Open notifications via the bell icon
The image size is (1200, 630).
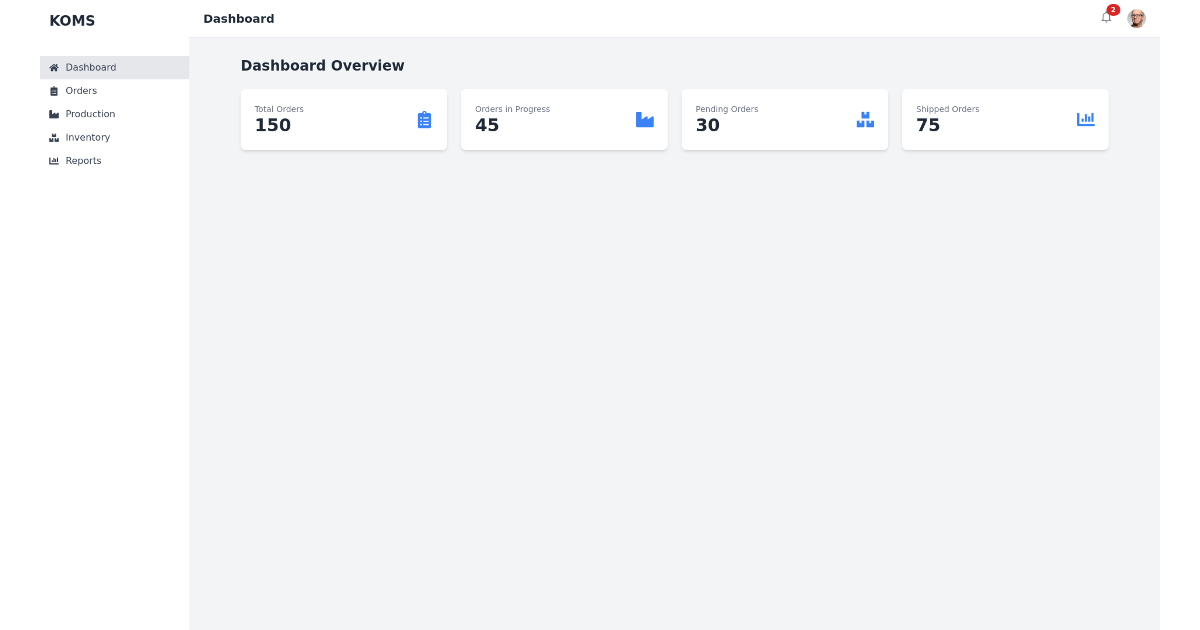click(x=1106, y=18)
